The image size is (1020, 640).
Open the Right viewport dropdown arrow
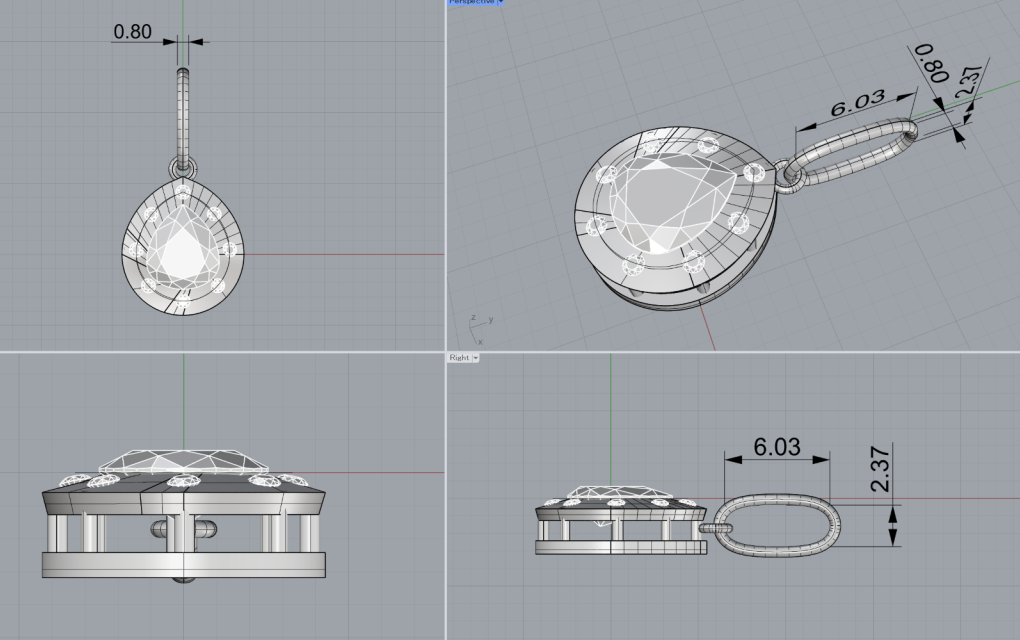(x=476, y=358)
